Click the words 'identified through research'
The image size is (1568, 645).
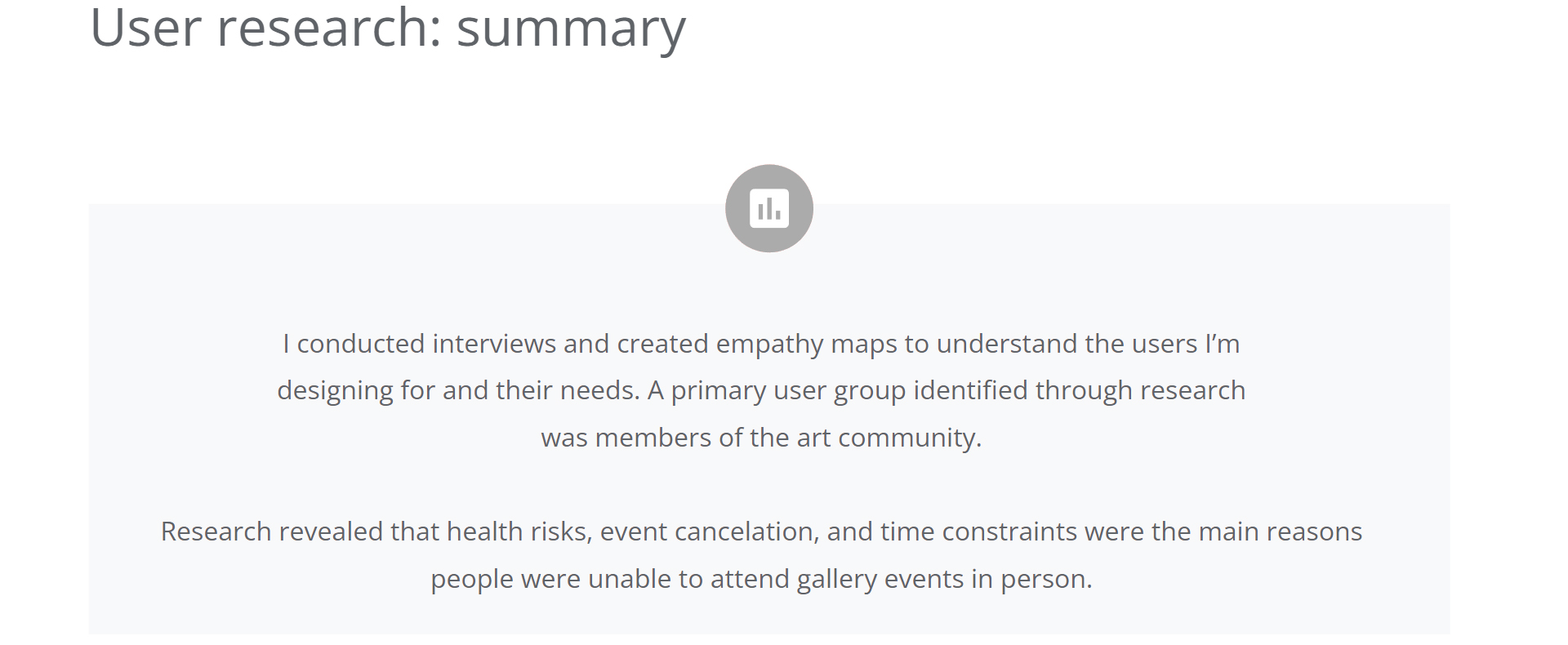point(1080,391)
